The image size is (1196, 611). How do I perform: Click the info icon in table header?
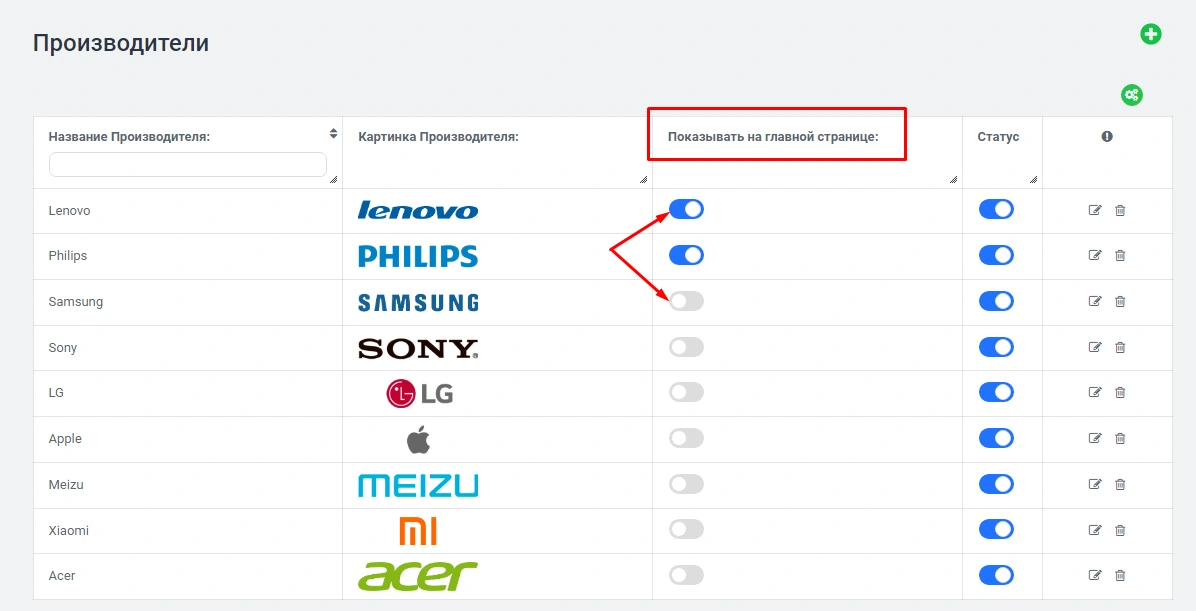point(1107,137)
